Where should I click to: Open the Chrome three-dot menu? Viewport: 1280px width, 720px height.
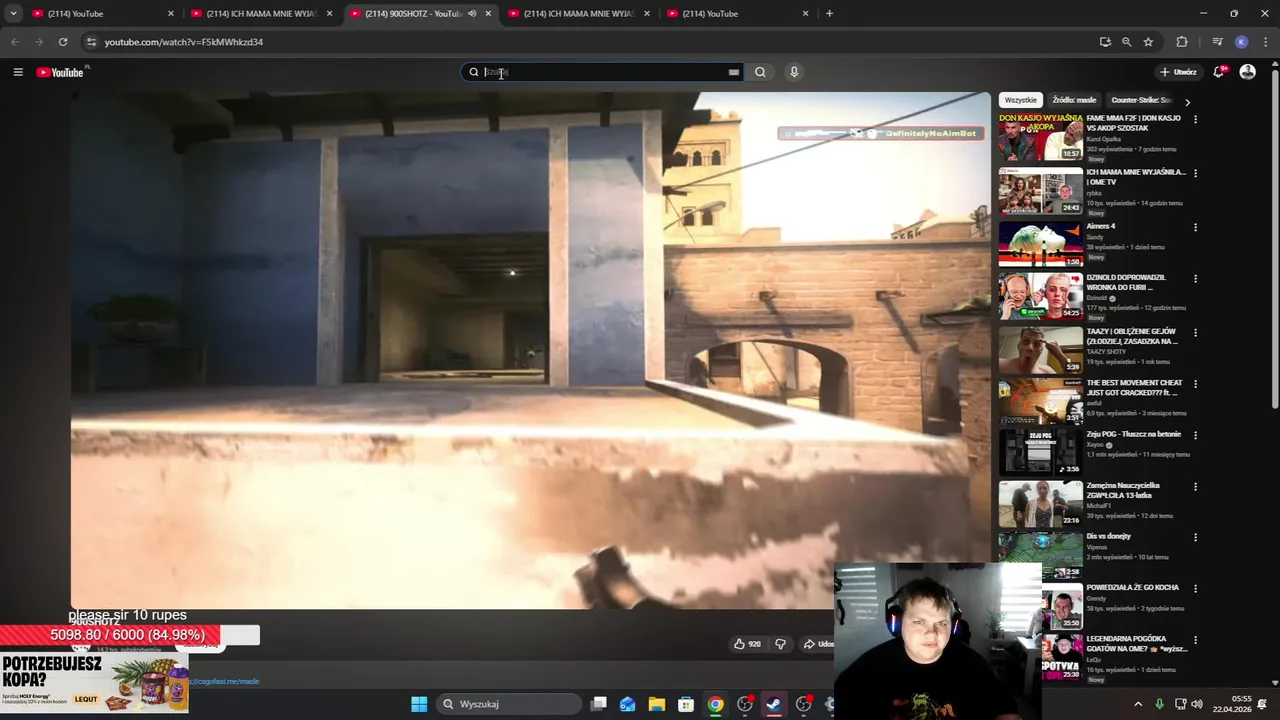tap(1266, 42)
